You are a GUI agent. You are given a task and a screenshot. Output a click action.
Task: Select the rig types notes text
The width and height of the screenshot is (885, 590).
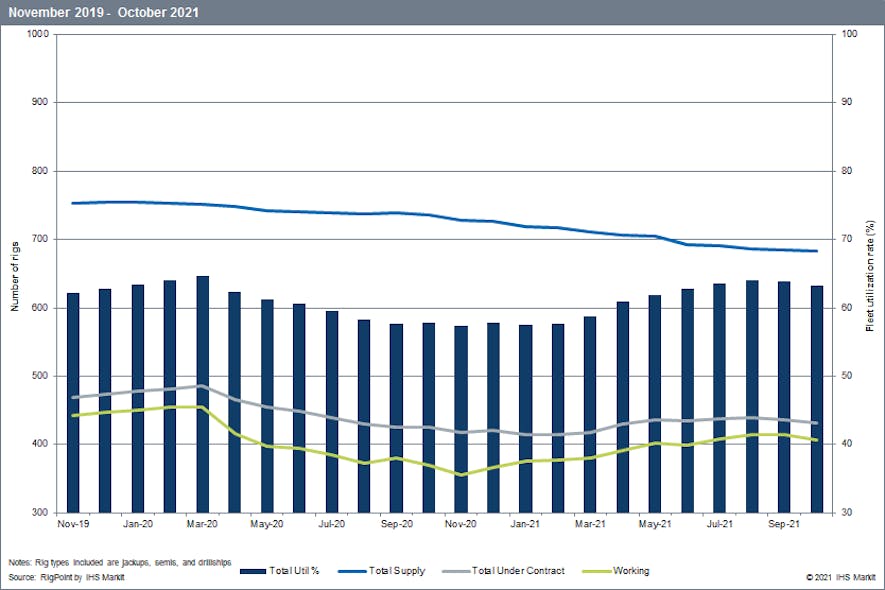coord(122,561)
